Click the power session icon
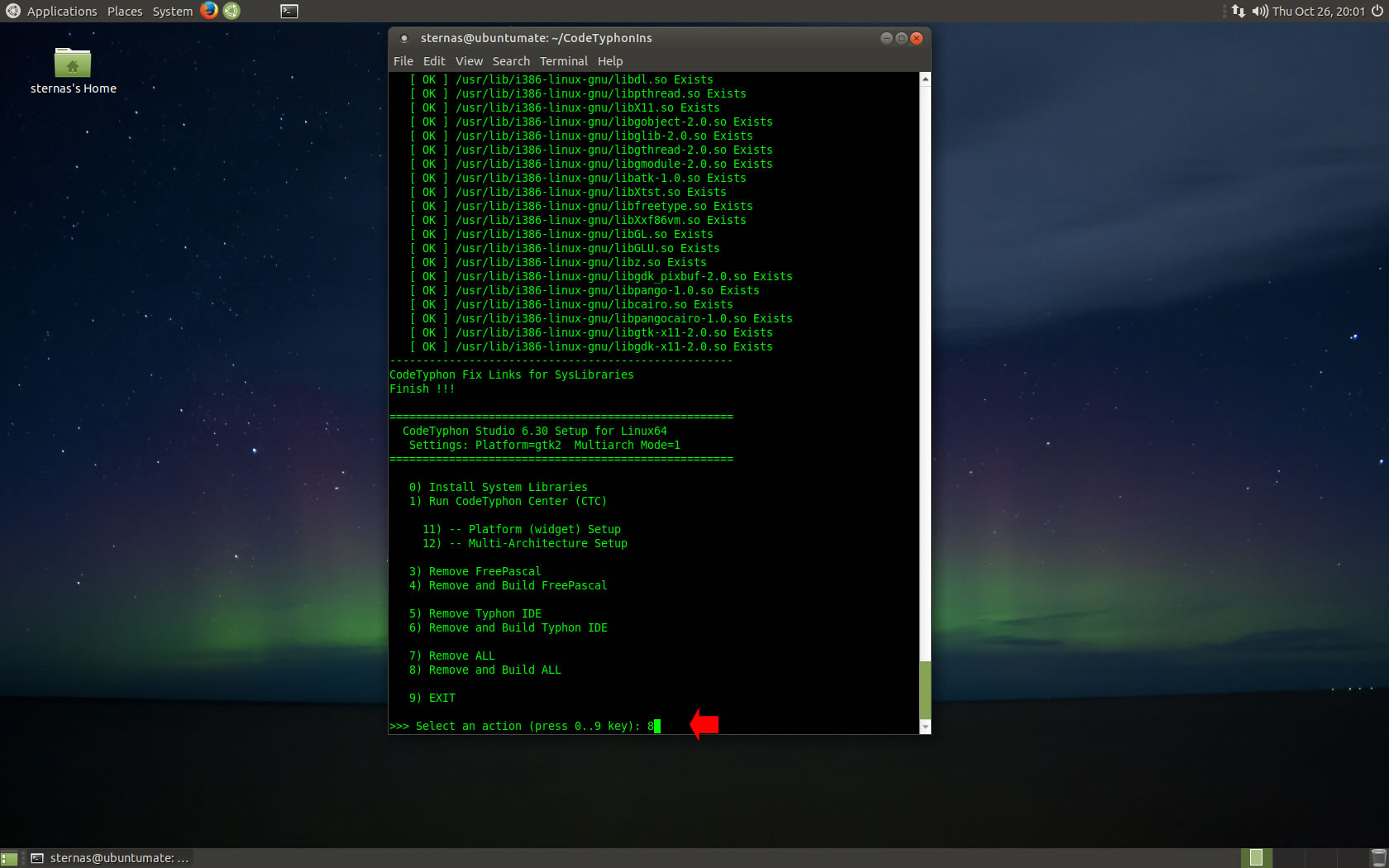The width and height of the screenshot is (1389, 868). coord(1377,11)
